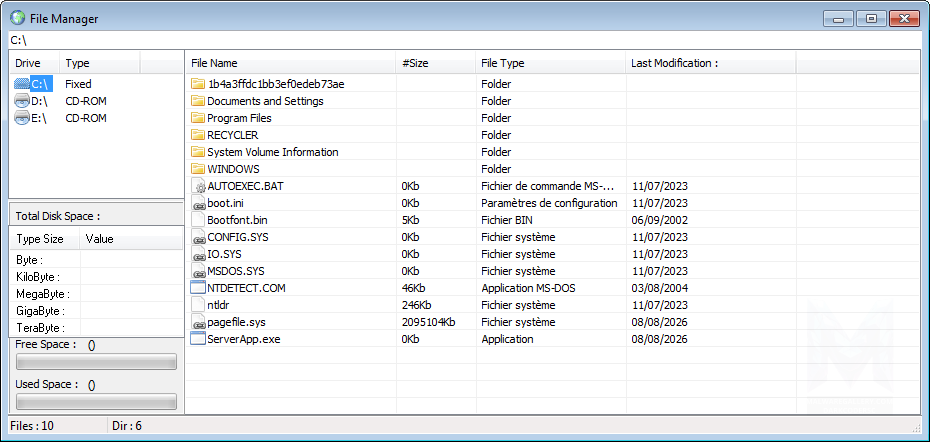The image size is (930, 442).
Task: Click the ServerApp.exe application icon
Action: pyautogui.click(x=198, y=339)
